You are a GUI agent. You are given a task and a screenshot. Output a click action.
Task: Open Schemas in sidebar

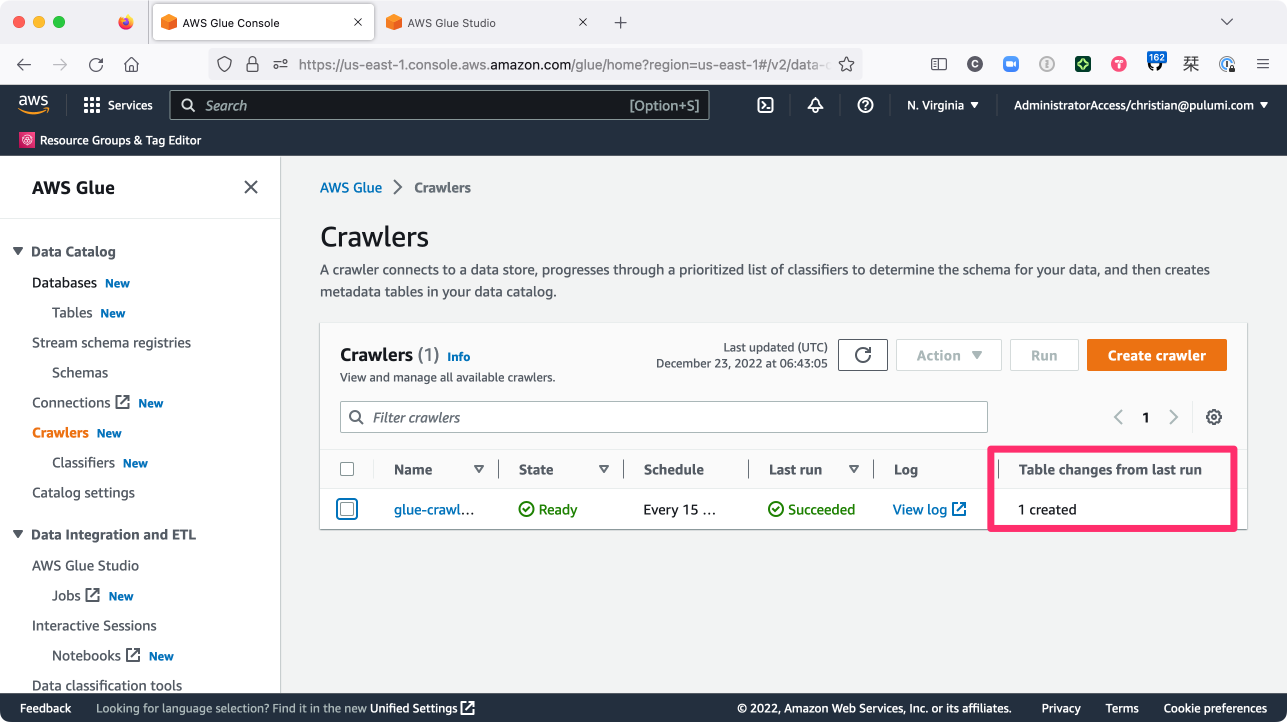[80, 372]
